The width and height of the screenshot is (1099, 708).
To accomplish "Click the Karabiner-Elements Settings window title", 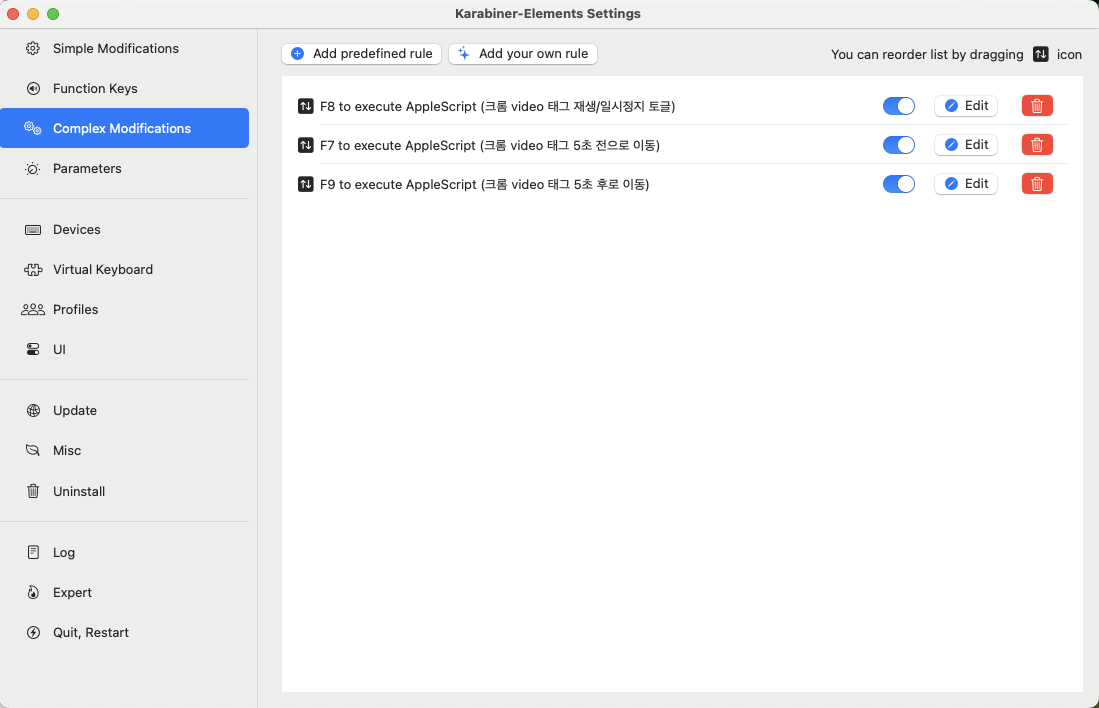I will point(548,13).
